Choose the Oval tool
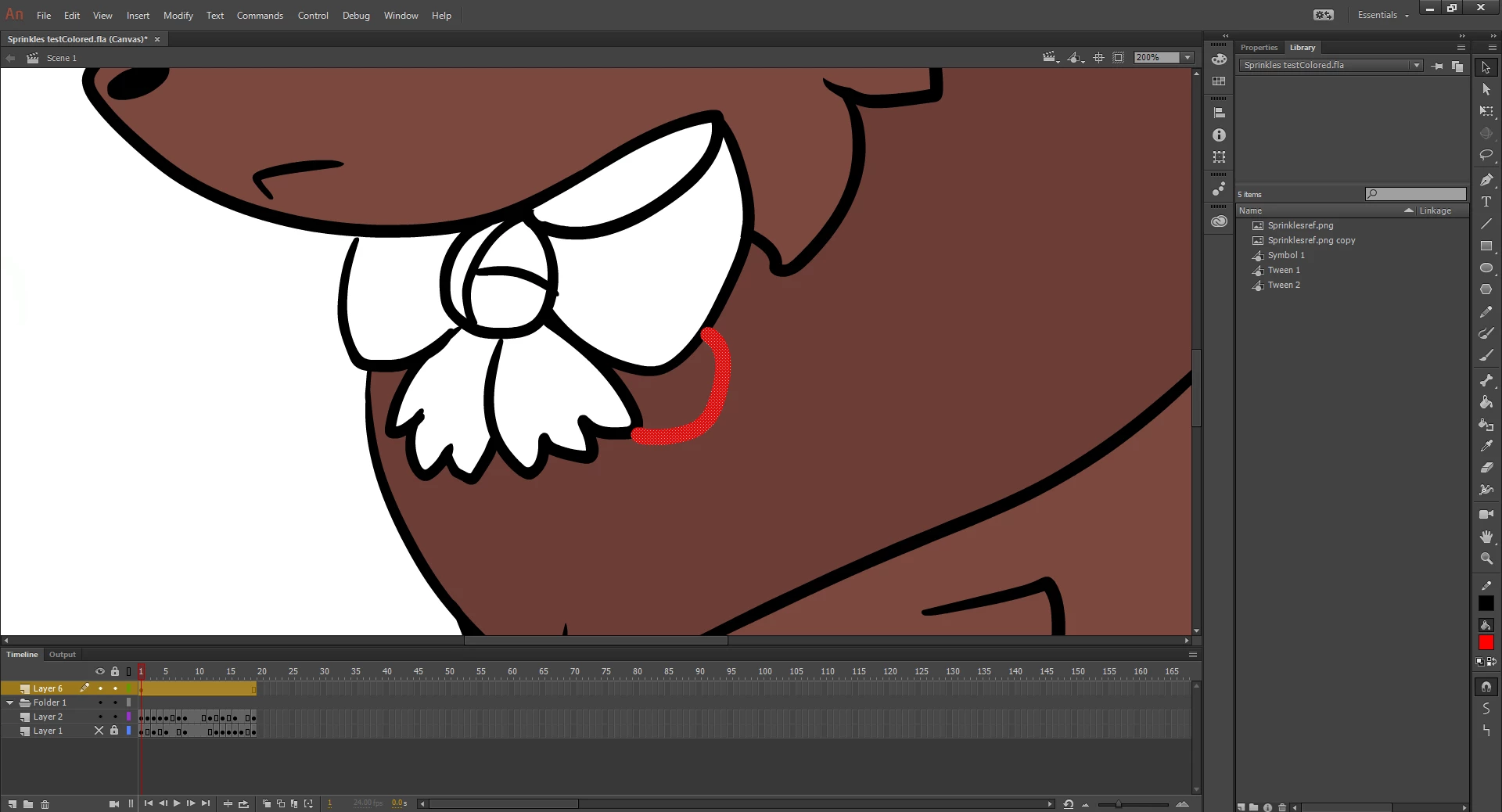 (x=1486, y=268)
